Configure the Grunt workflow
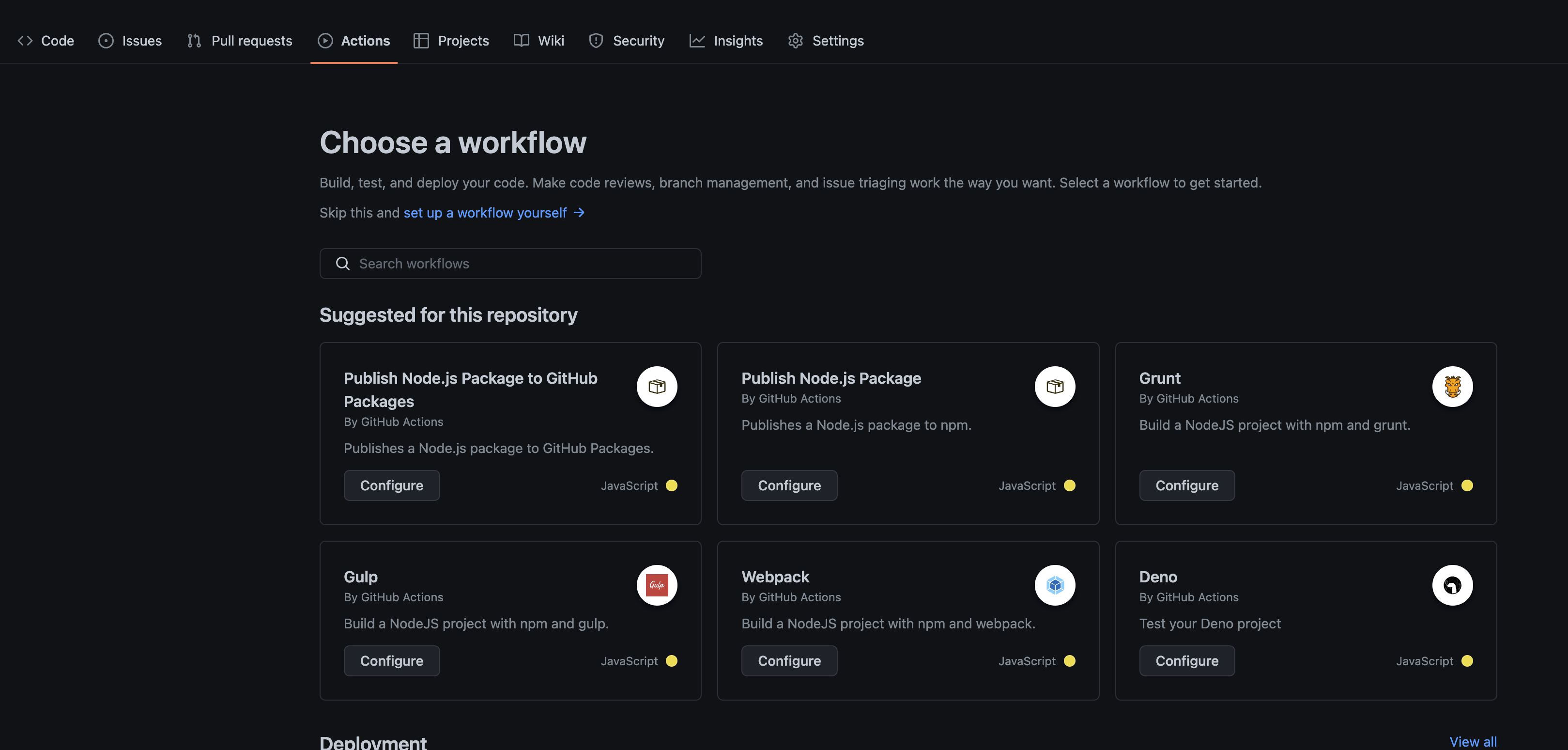 (1186, 485)
